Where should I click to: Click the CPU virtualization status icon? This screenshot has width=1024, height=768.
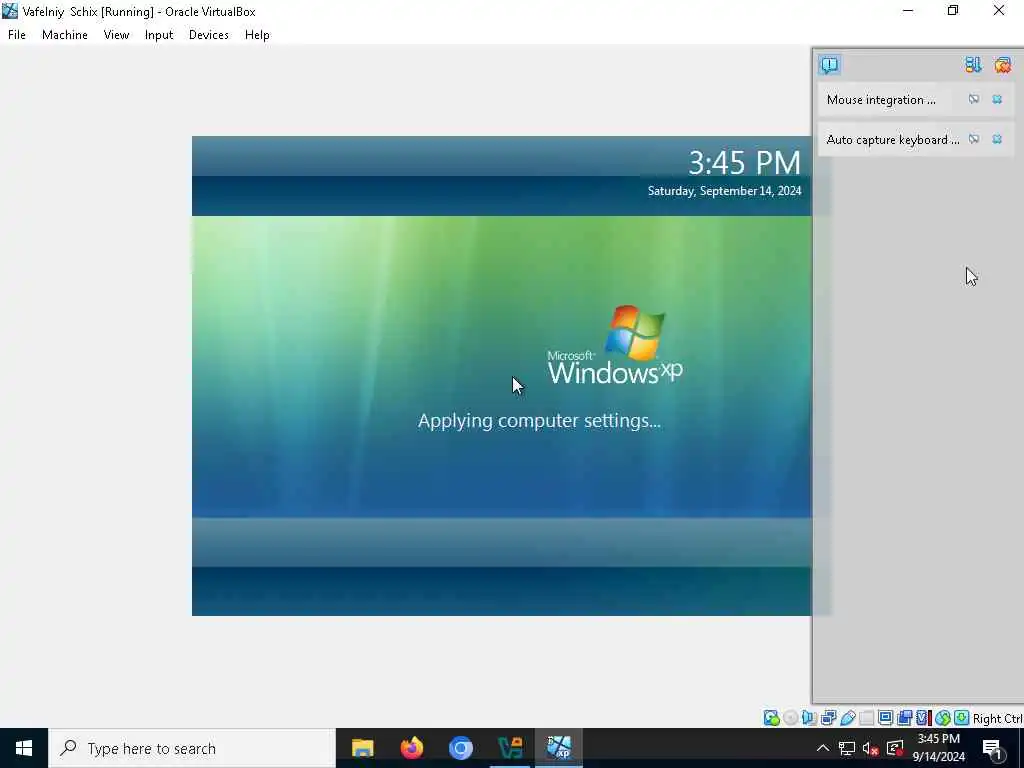pos(923,718)
